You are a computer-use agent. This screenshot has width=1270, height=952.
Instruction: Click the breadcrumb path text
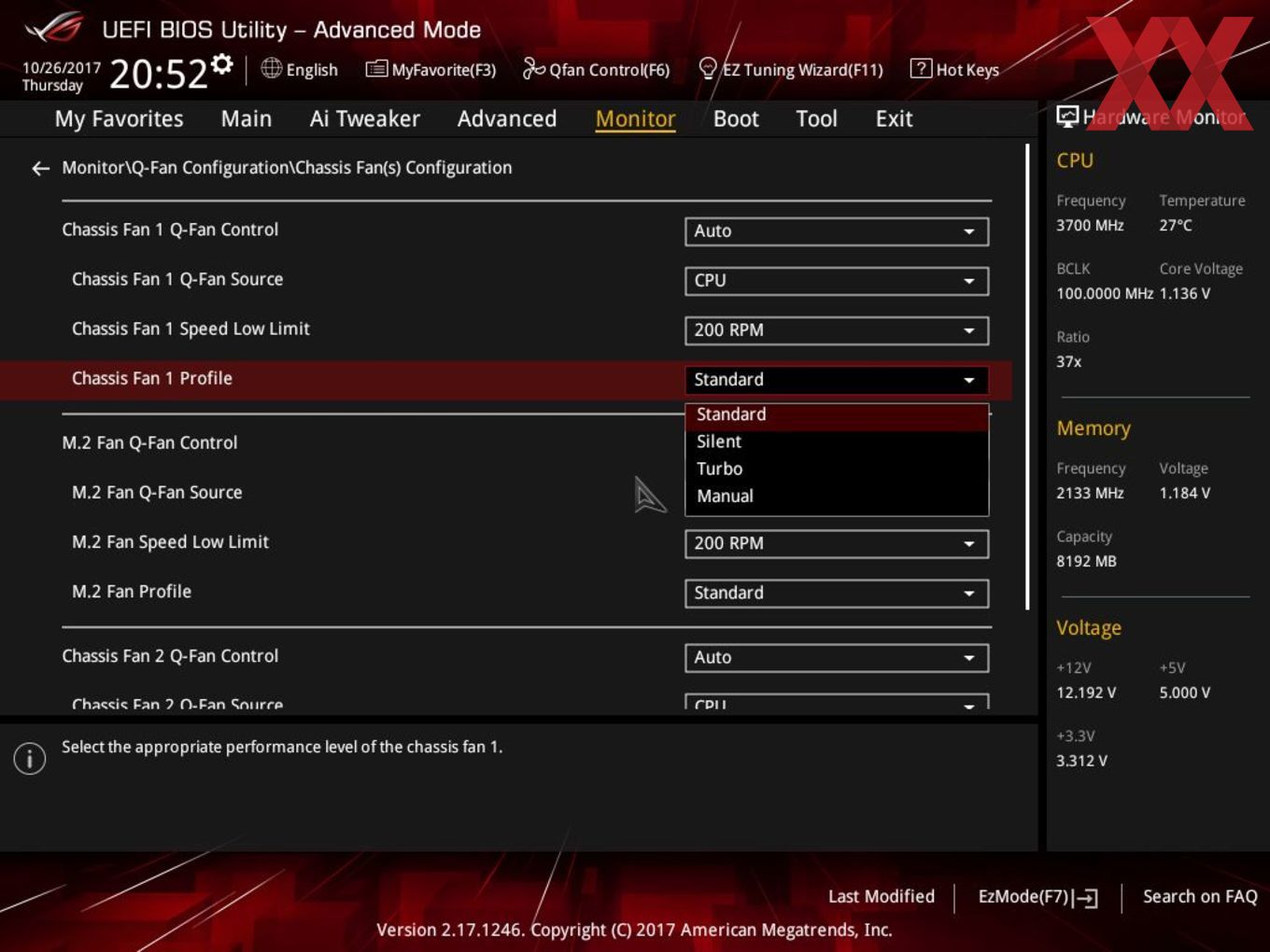pos(287,168)
